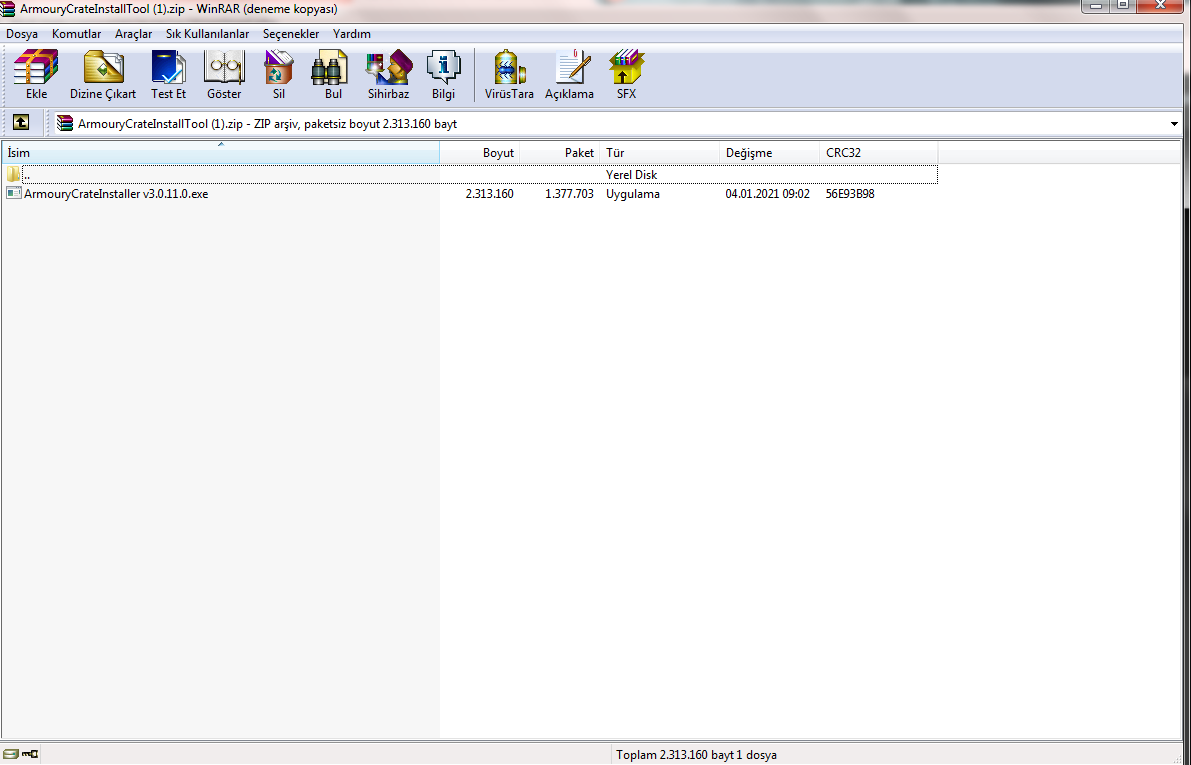1191x765 pixels.
Task: Click the Ekle (Add) toolbar icon
Action: pos(36,74)
